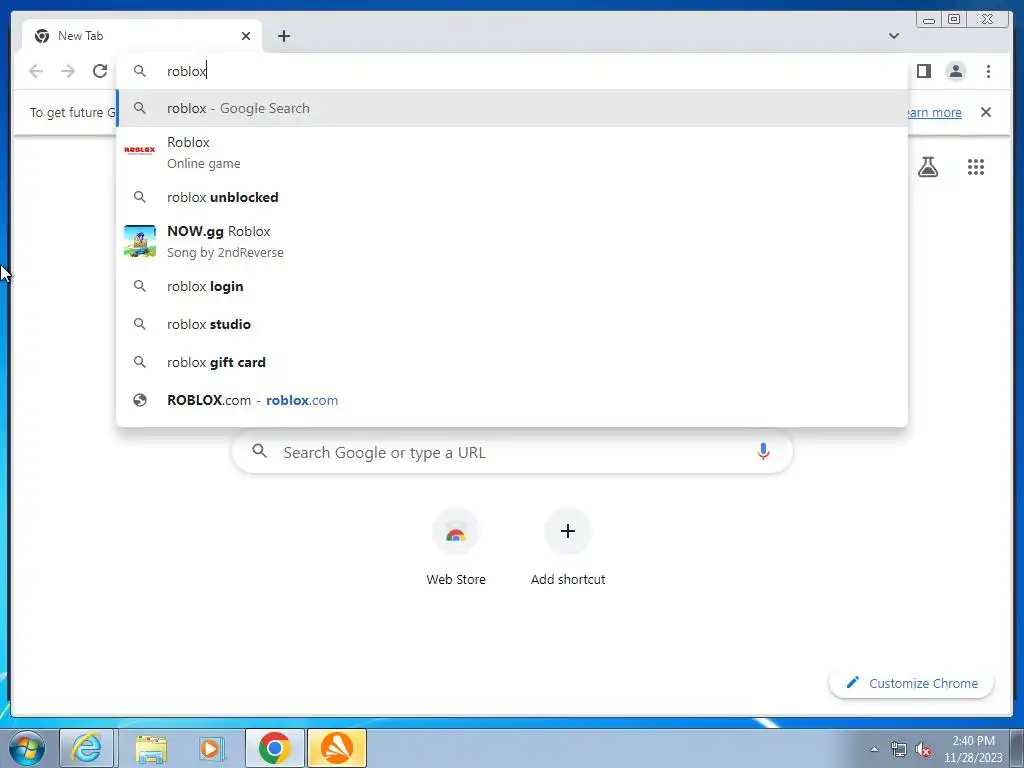Choose the Roblox Online game suggestion

512,152
